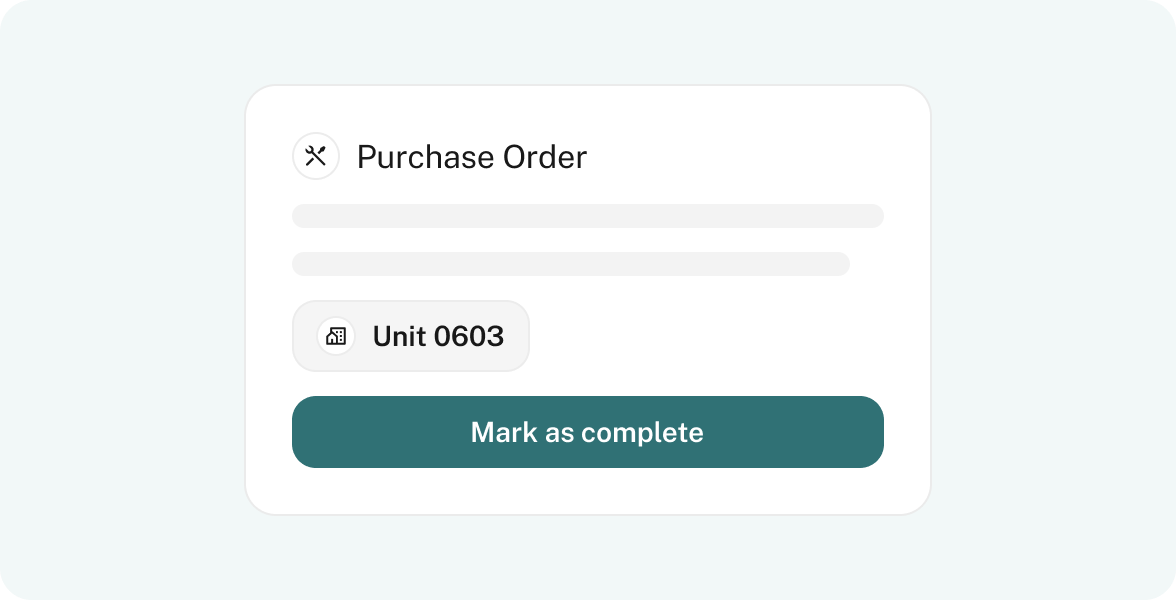This screenshot has height=600, width=1176.
Task: Tap the circular wrench and screwdriver badge
Action: click(x=316, y=156)
